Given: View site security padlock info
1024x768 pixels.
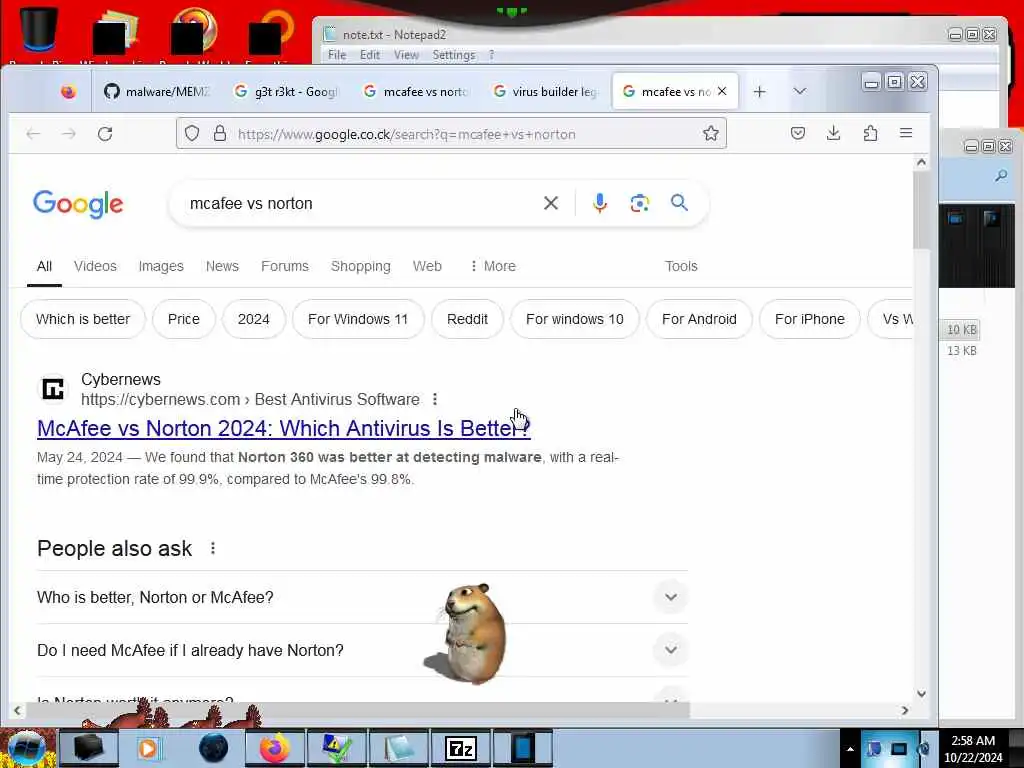Looking at the screenshot, I should pos(220,134).
